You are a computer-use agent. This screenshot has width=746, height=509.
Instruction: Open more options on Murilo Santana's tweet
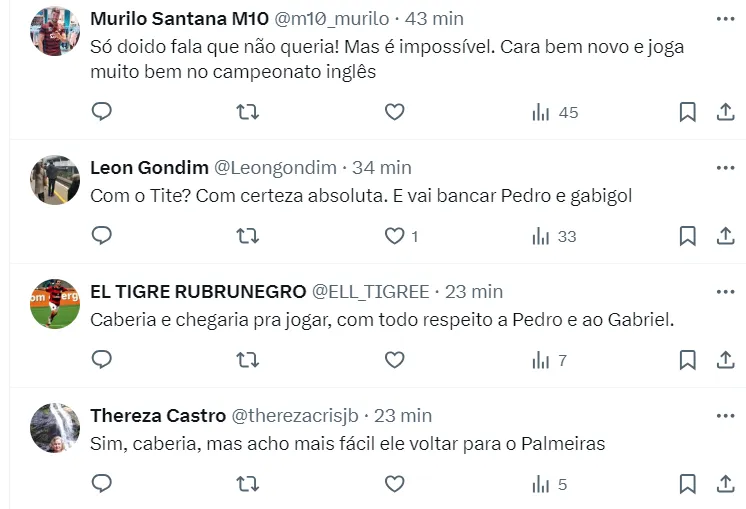(725, 19)
